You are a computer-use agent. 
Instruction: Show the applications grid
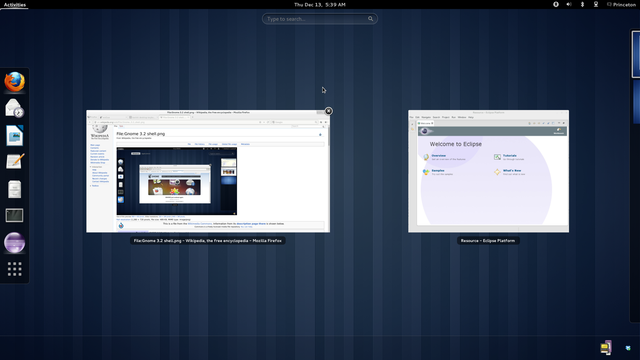[15, 269]
